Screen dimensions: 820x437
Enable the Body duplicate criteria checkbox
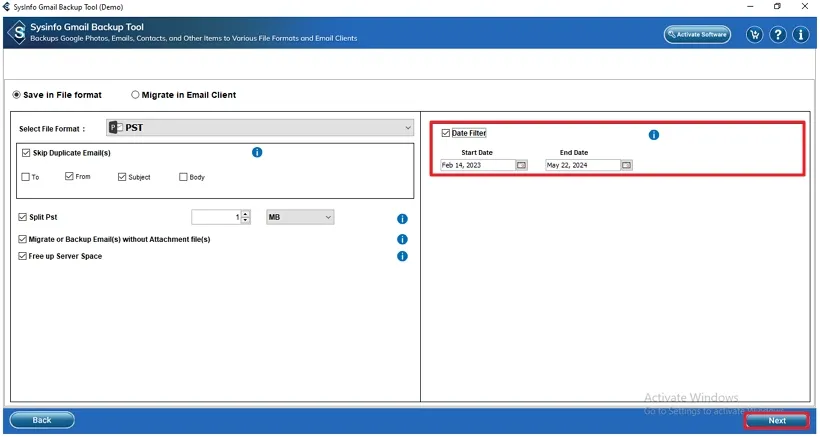[183, 177]
